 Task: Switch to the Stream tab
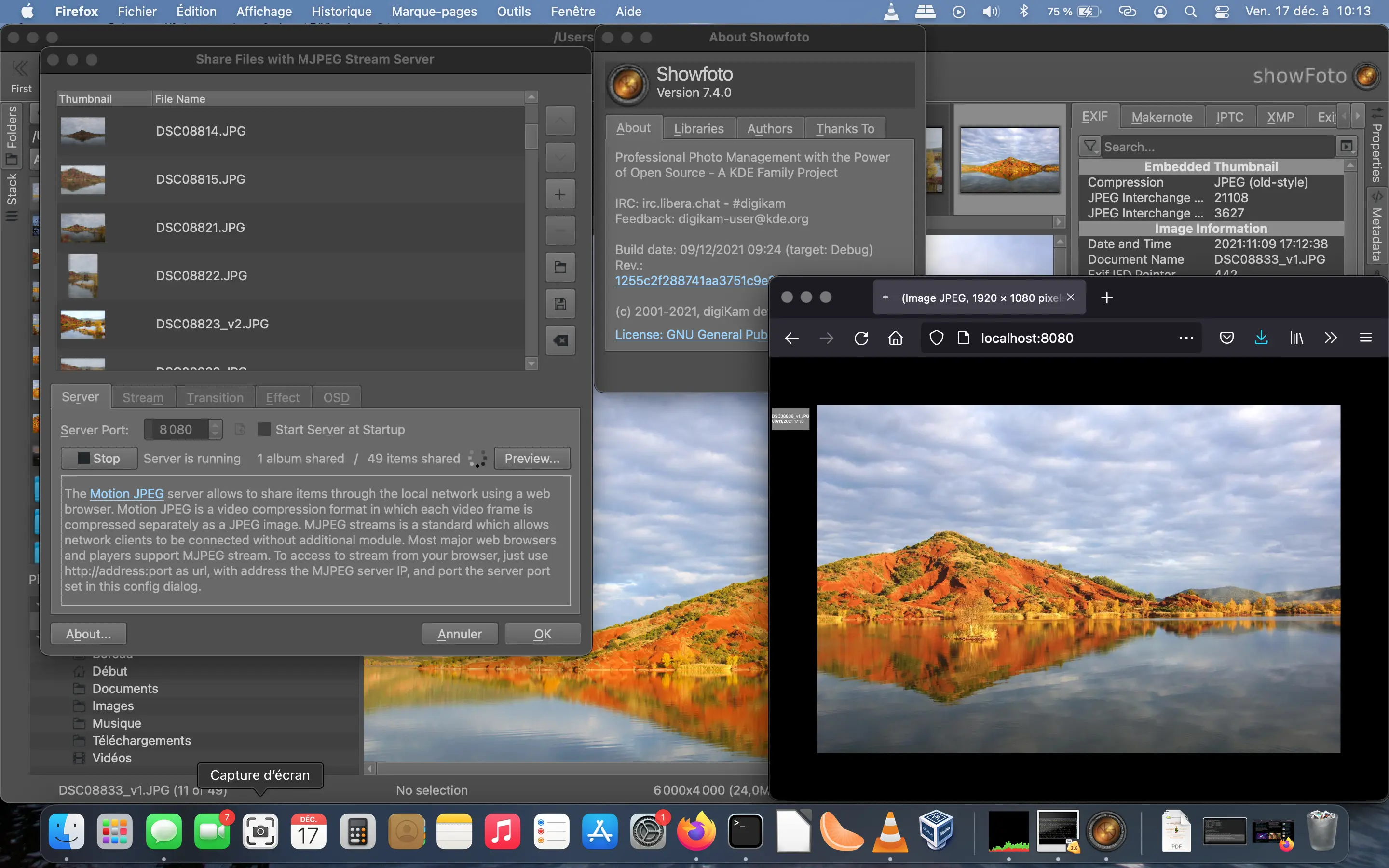[x=143, y=397]
